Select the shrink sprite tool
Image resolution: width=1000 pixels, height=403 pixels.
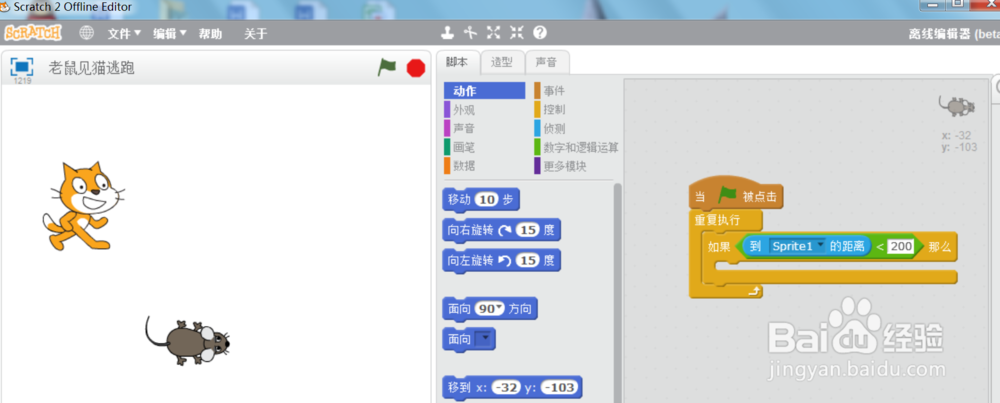(517, 33)
